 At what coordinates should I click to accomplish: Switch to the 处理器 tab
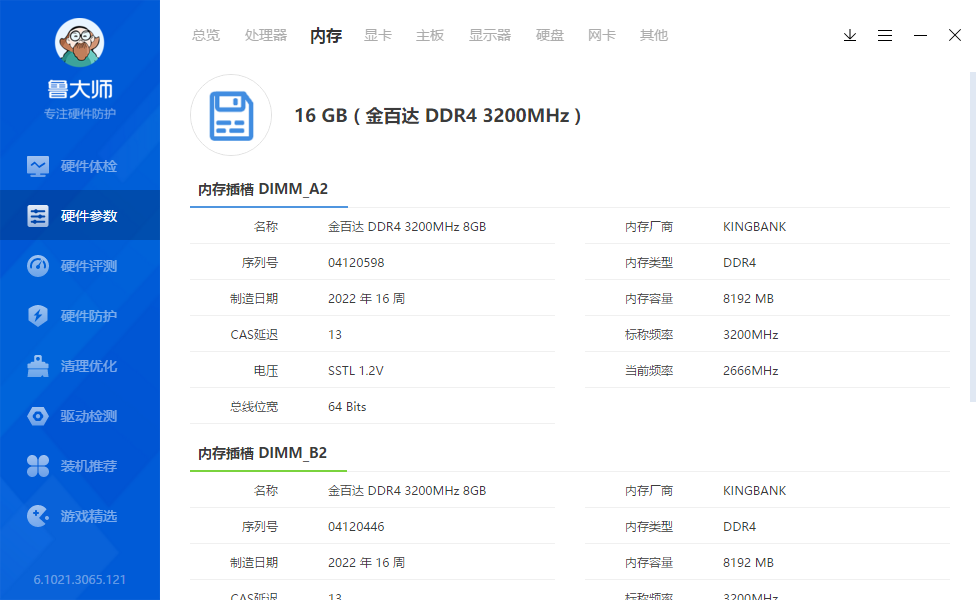pyautogui.click(x=266, y=36)
